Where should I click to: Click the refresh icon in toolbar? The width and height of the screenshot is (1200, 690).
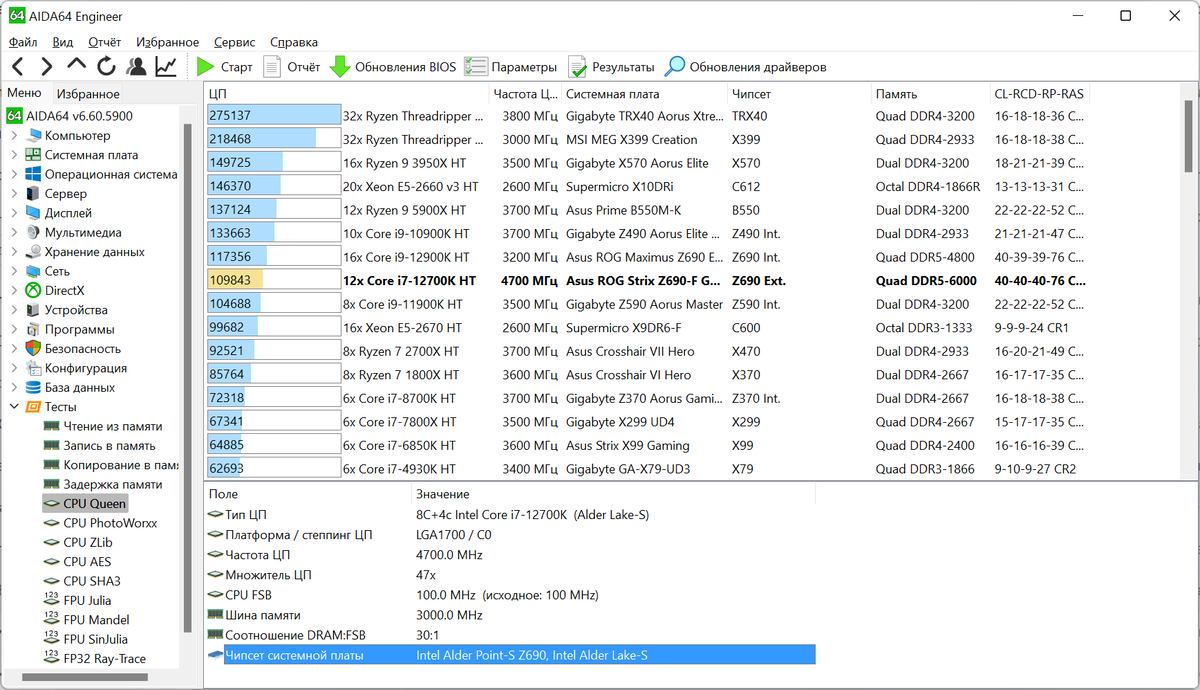[106, 67]
